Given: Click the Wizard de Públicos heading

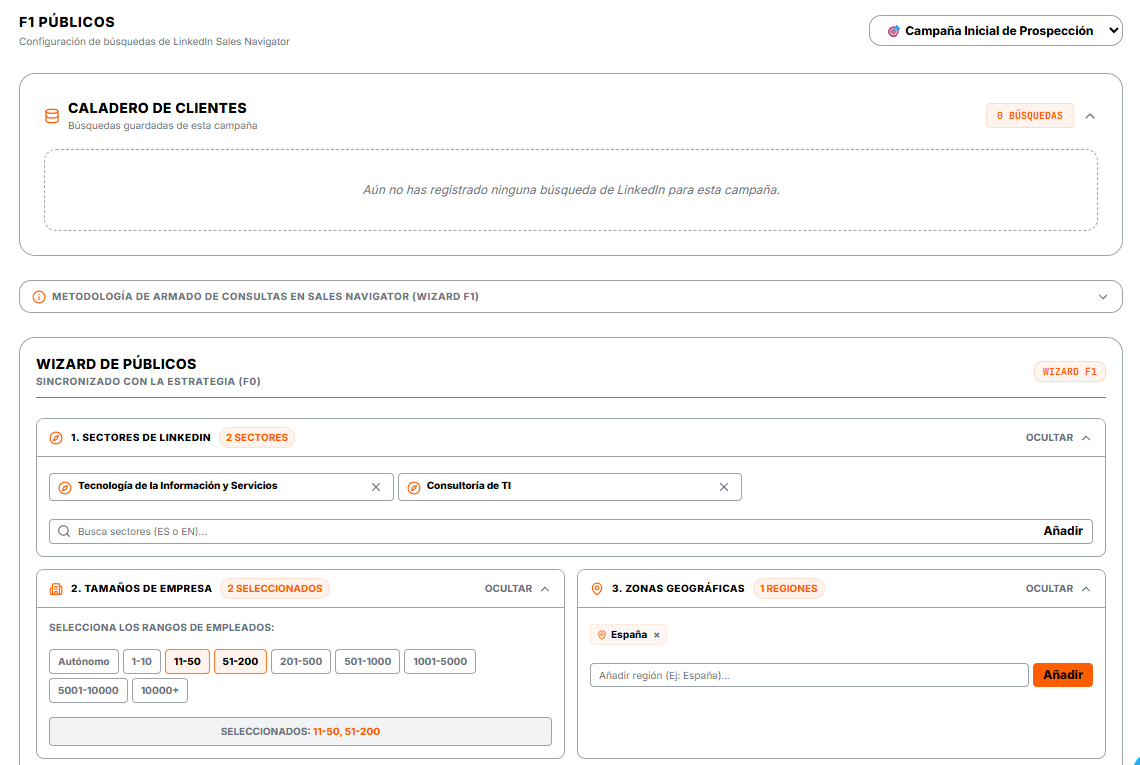Looking at the screenshot, I should 116,364.
